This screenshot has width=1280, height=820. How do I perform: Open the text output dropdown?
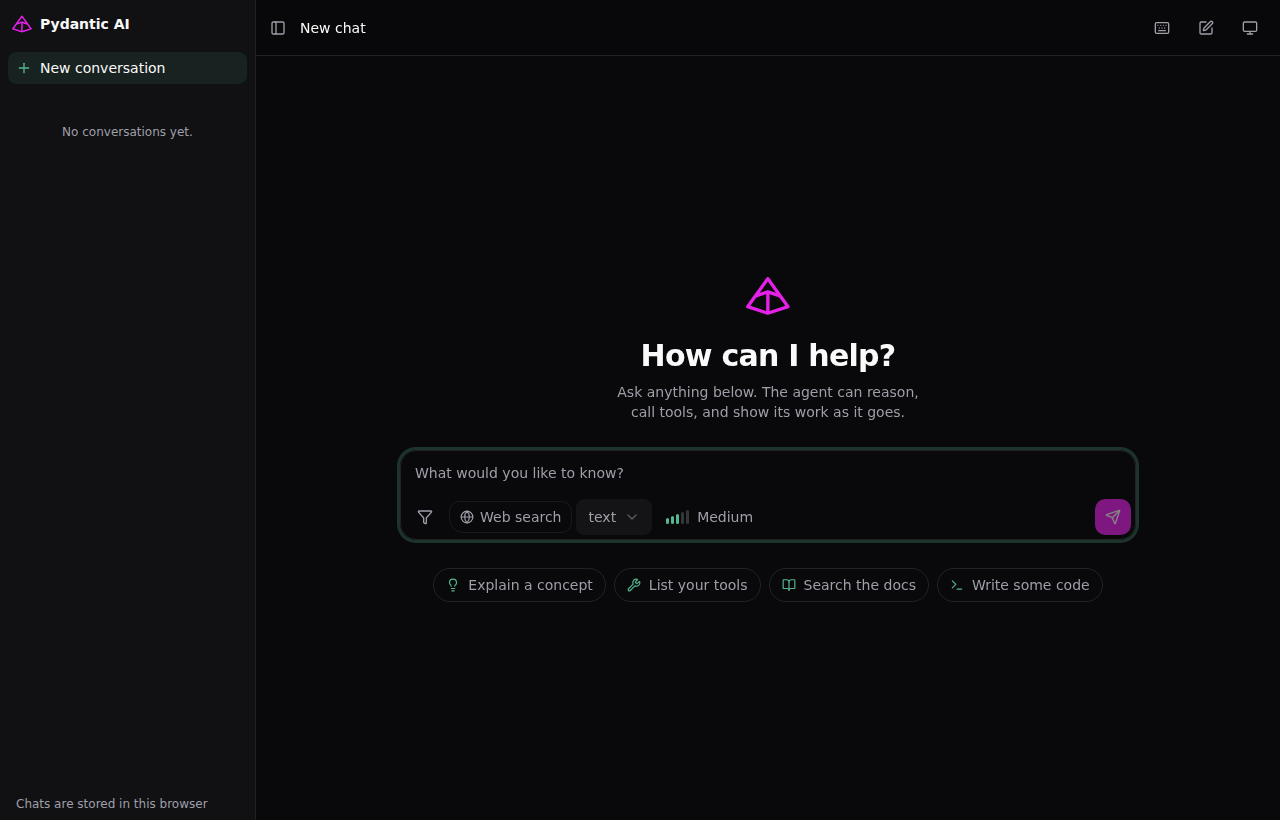(614, 517)
